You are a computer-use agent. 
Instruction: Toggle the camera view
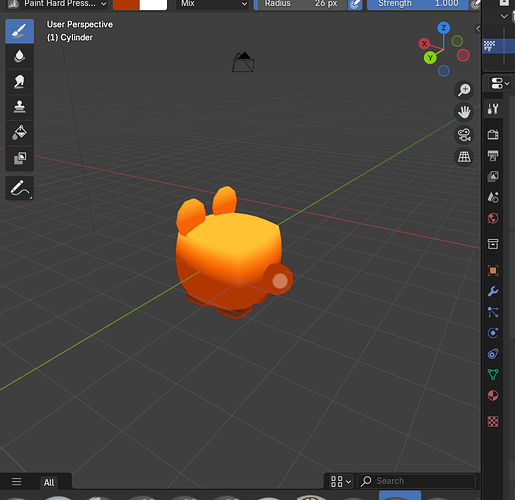[464, 134]
